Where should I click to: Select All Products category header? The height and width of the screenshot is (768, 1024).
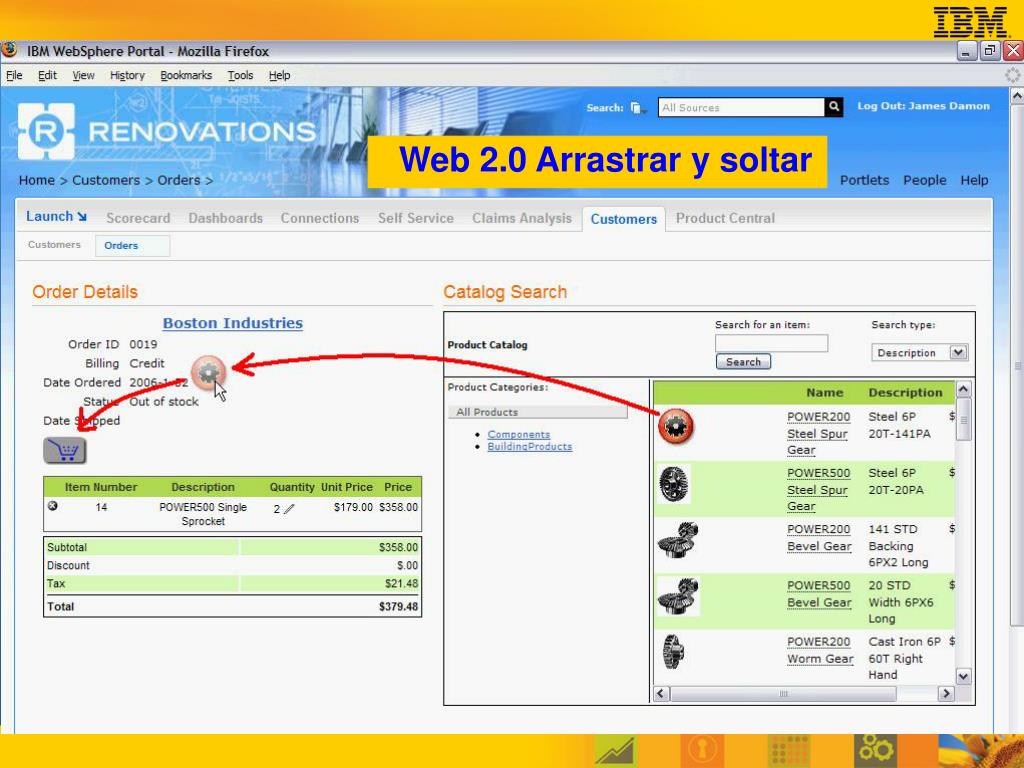click(537, 412)
